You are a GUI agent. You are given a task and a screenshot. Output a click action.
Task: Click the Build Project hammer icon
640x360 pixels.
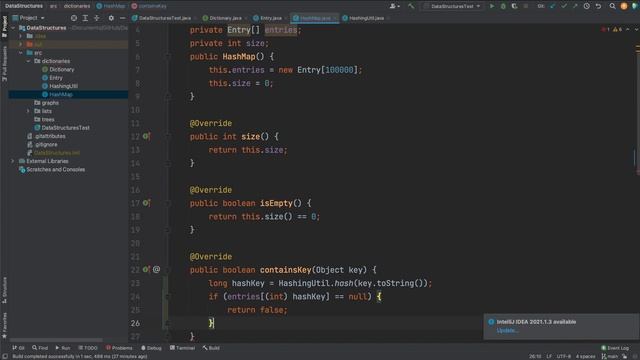(411, 6)
